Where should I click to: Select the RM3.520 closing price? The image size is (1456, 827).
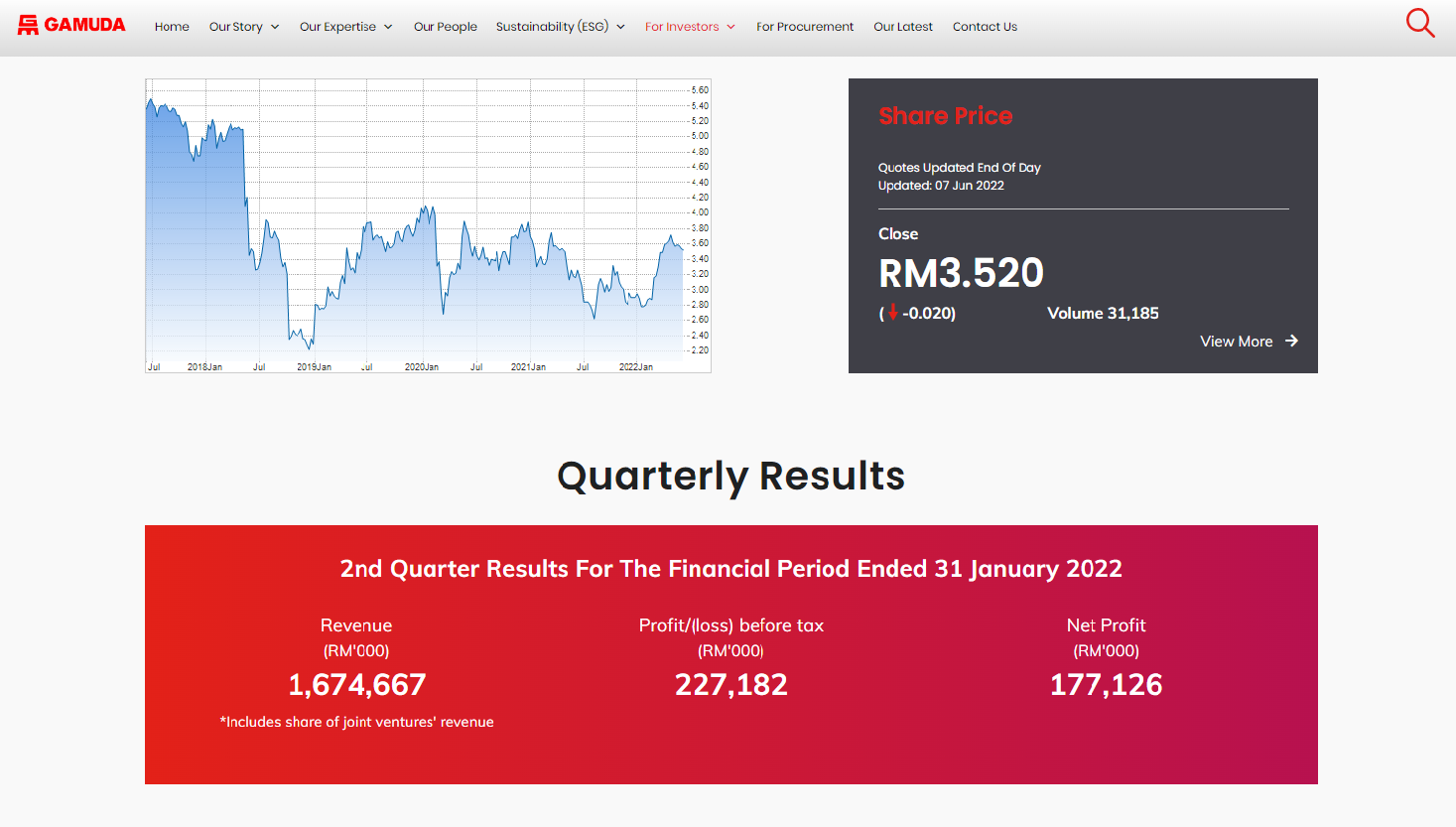(961, 273)
